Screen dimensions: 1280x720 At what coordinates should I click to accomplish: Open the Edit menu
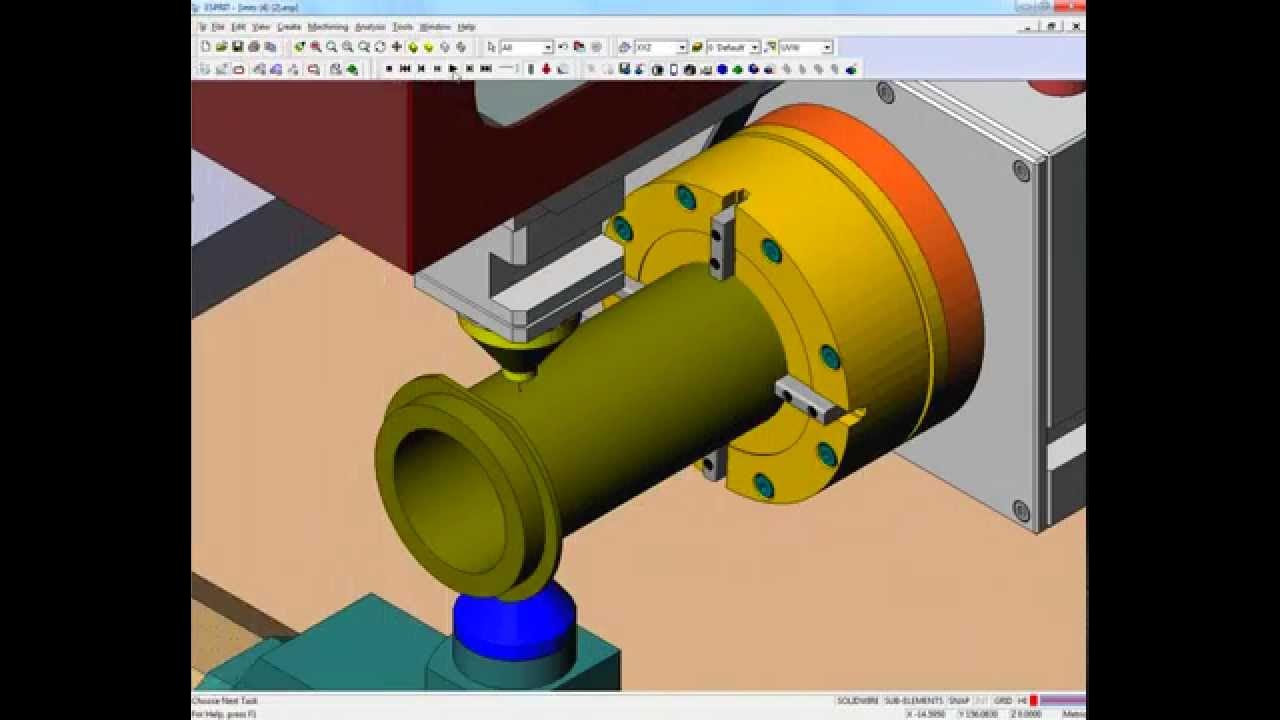coord(238,27)
